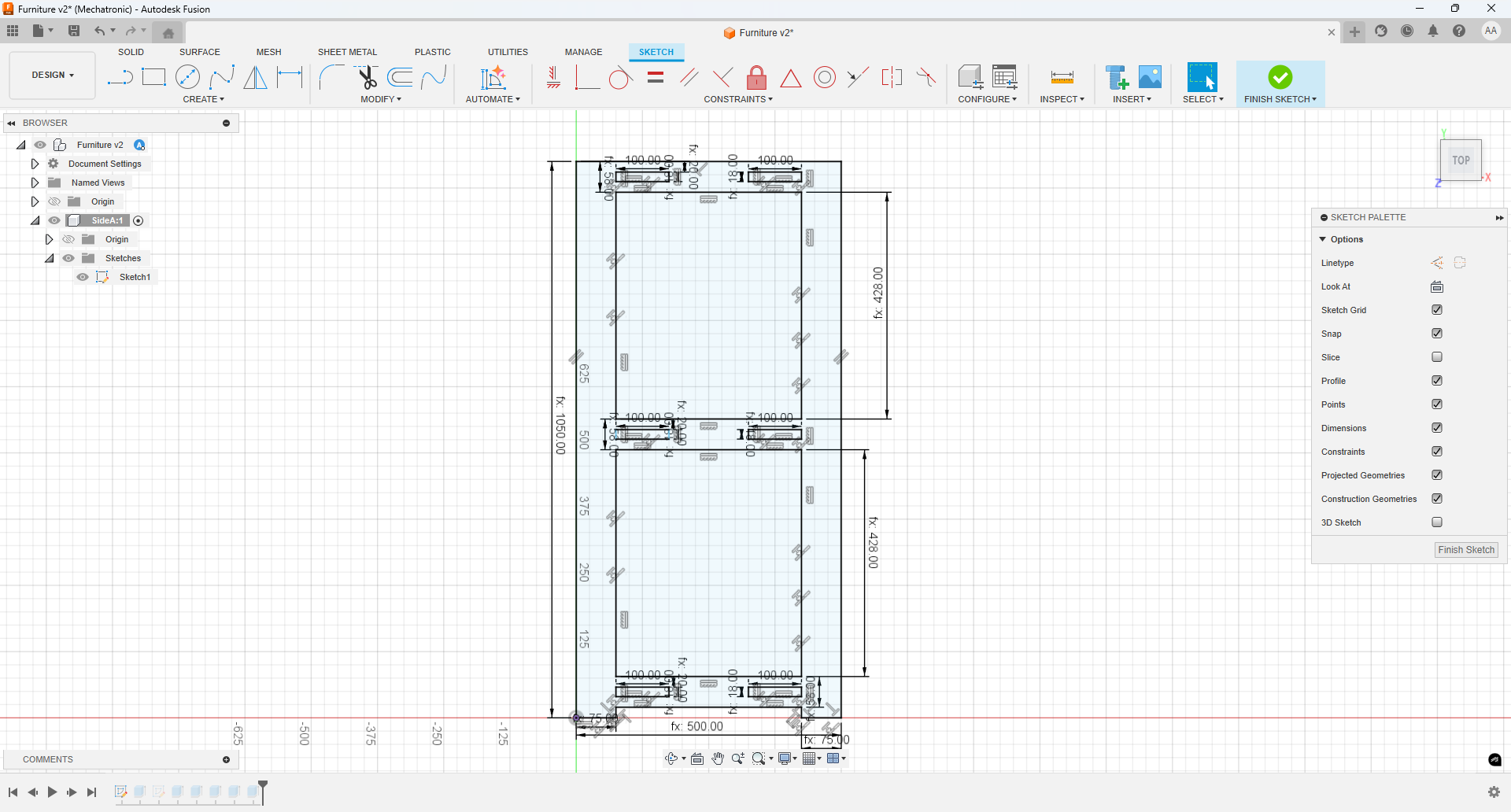Apply the Horizontal/Vertical constraint

point(553,77)
